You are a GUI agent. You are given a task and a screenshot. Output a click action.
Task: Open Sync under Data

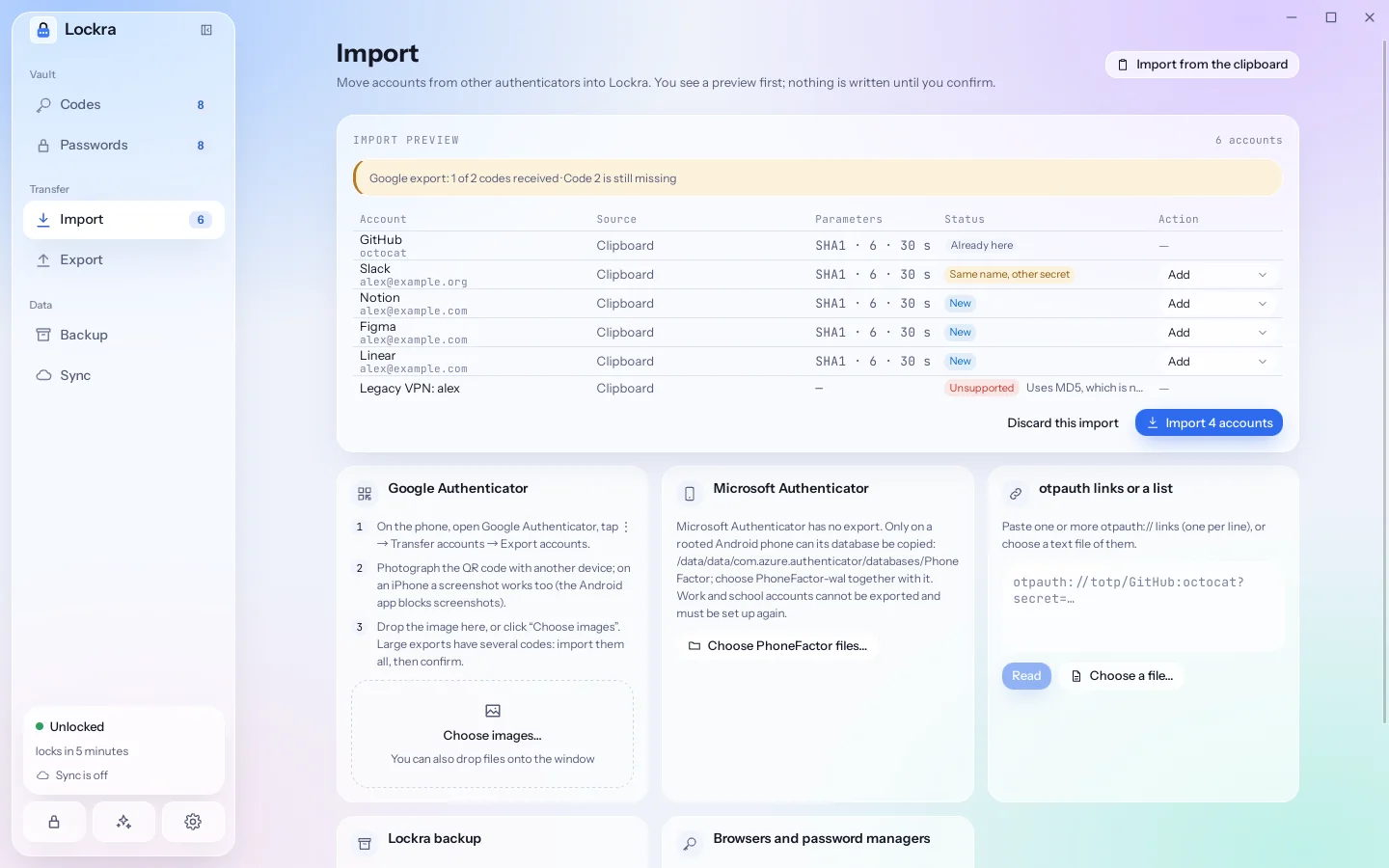pos(123,376)
